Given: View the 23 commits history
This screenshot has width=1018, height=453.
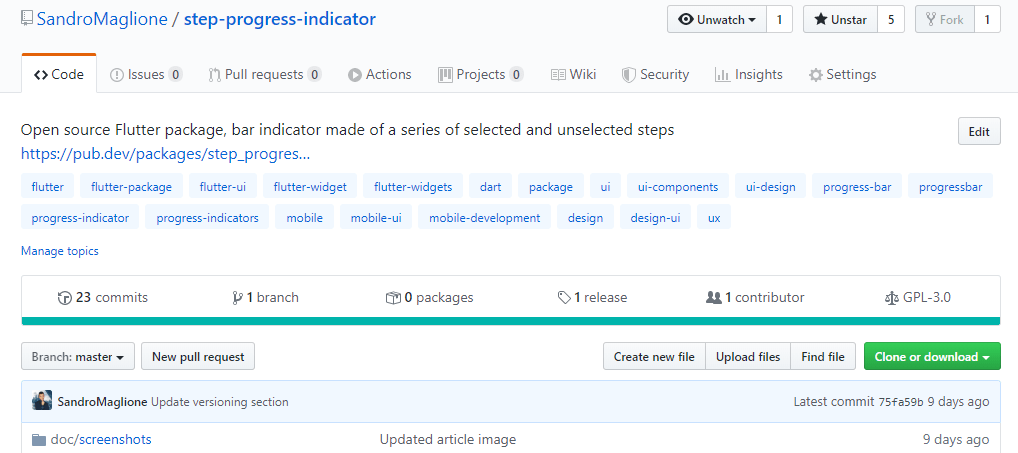Looking at the screenshot, I should coord(103,298).
